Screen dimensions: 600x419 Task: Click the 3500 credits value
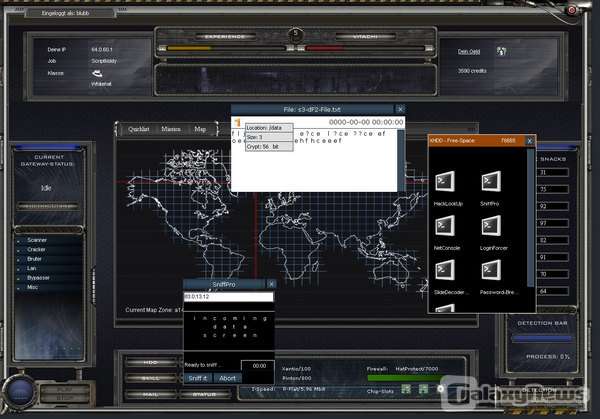tap(472, 71)
